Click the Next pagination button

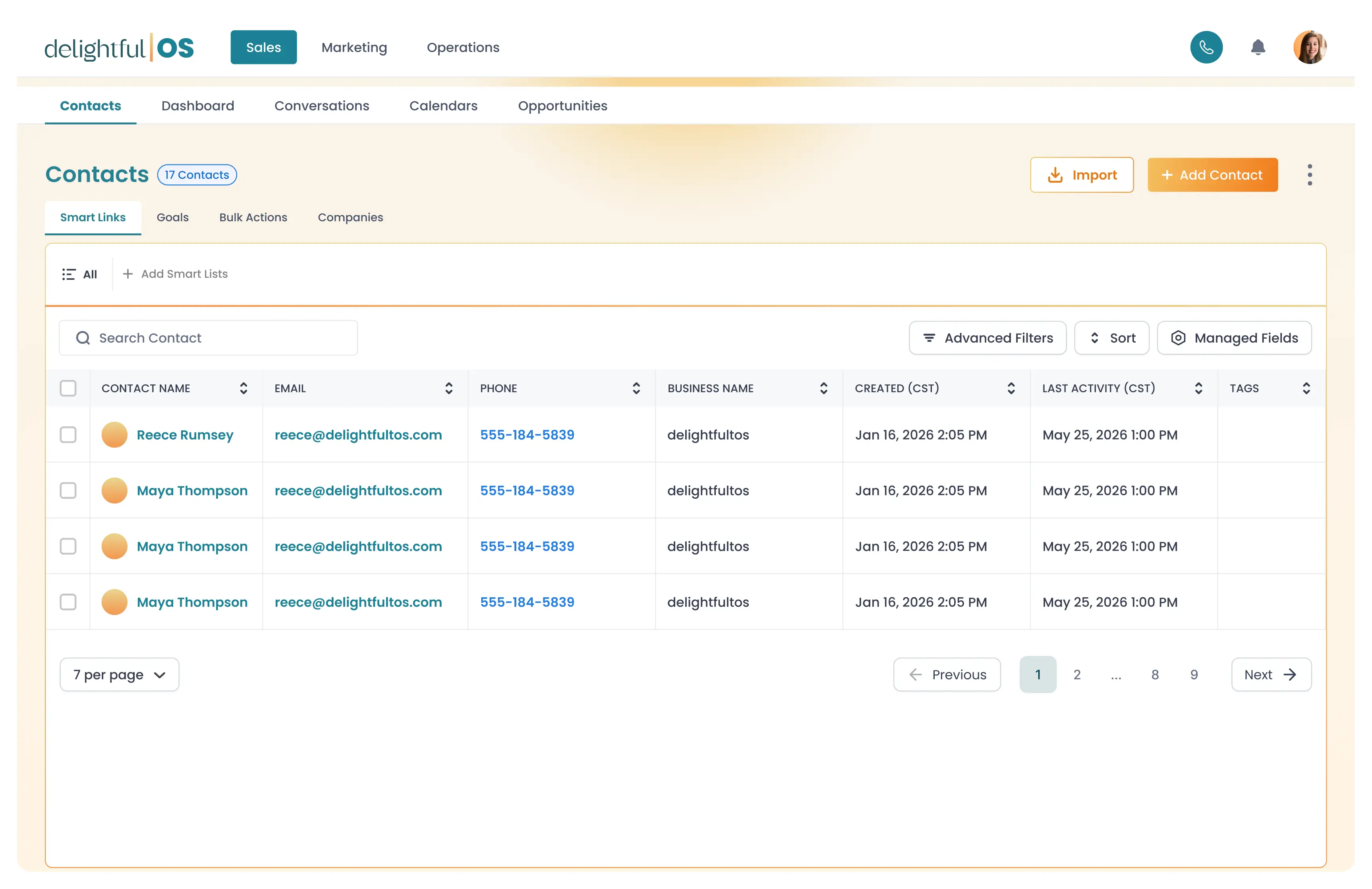[x=1271, y=674]
